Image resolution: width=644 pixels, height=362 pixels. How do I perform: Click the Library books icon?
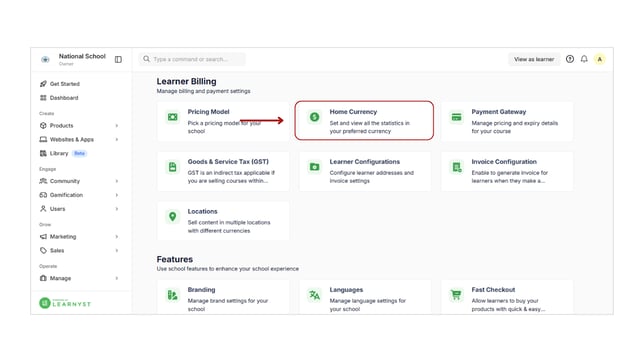pyautogui.click(x=43, y=153)
